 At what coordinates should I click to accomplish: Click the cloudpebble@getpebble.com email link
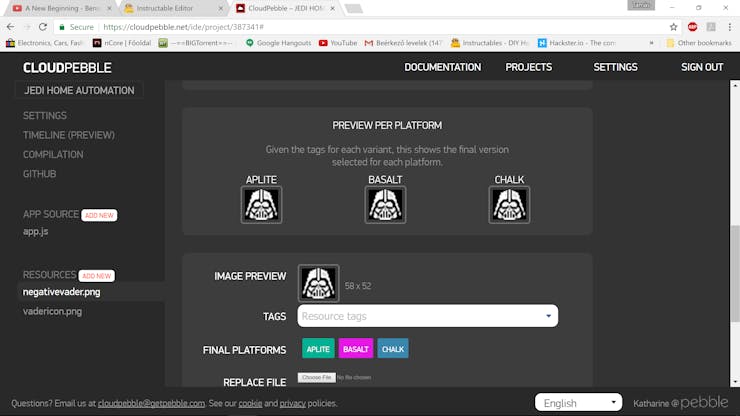[151, 403]
